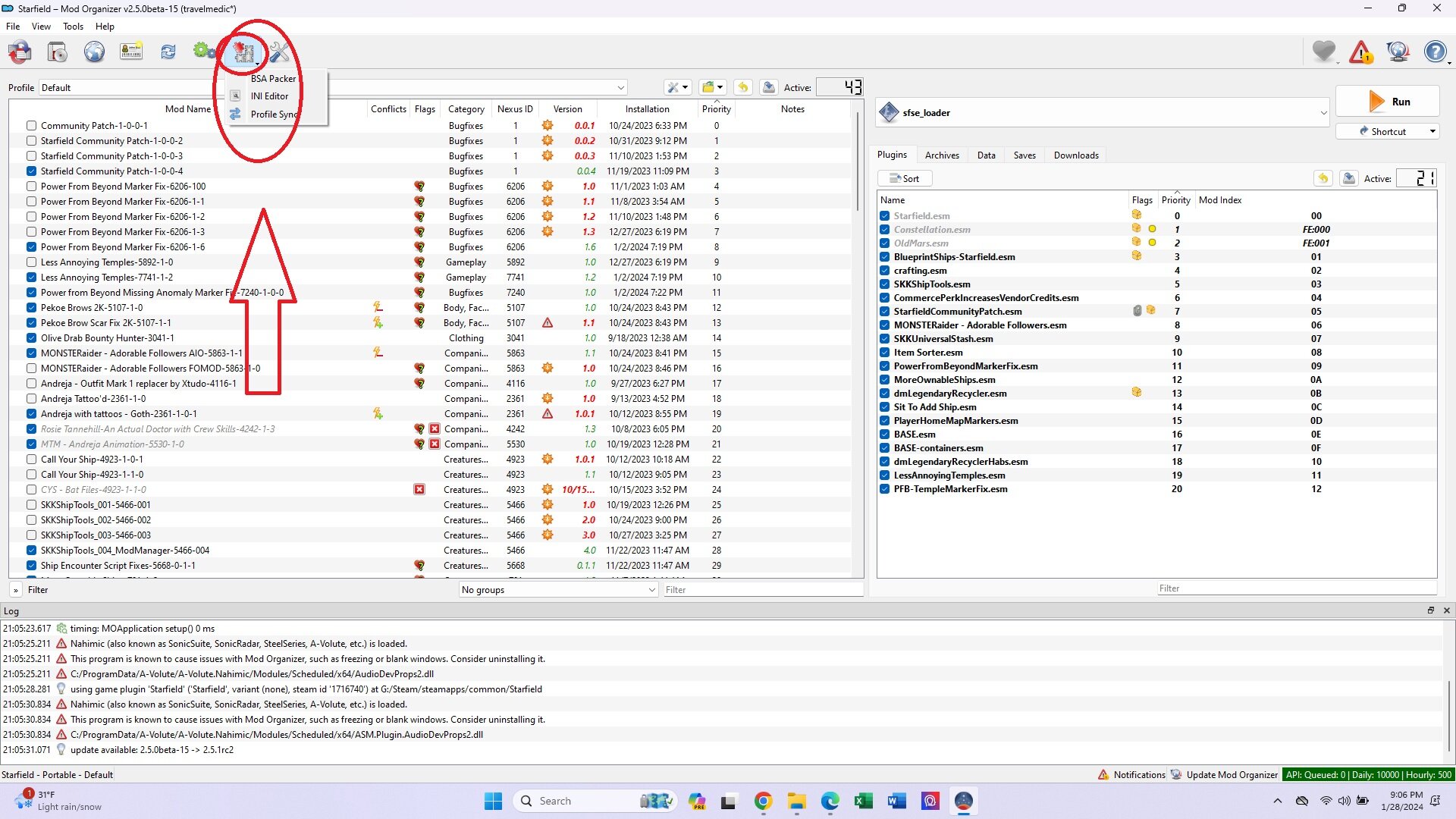This screenshot has height=819, width=1456.
Task: Enable Andreja Tattoo'd-2361-1-0 mod
Action: (31, 399)
